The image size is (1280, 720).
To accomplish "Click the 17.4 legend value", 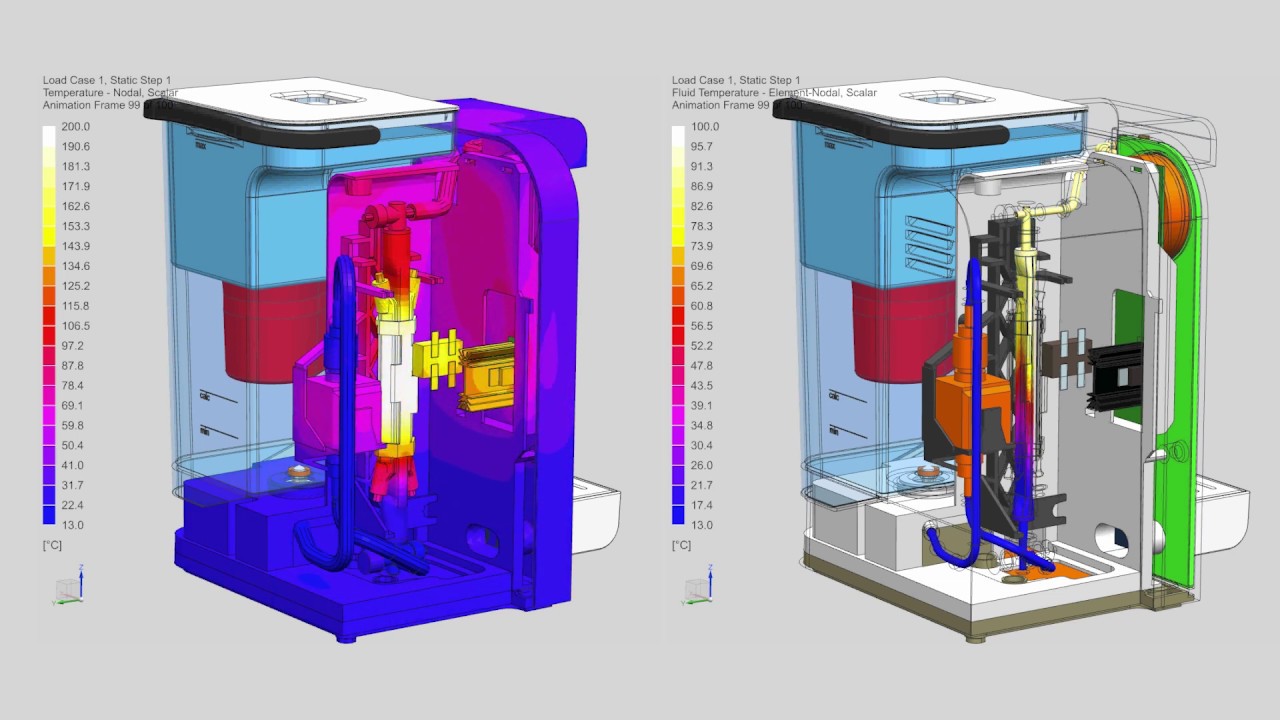I will click(x=702, y=506).
